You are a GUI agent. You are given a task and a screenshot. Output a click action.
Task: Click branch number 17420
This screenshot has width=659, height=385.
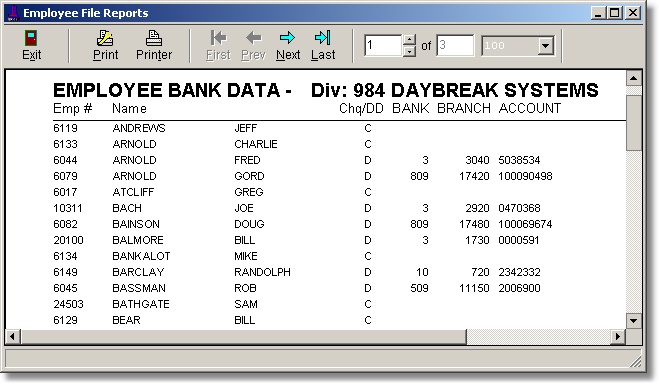474,176
